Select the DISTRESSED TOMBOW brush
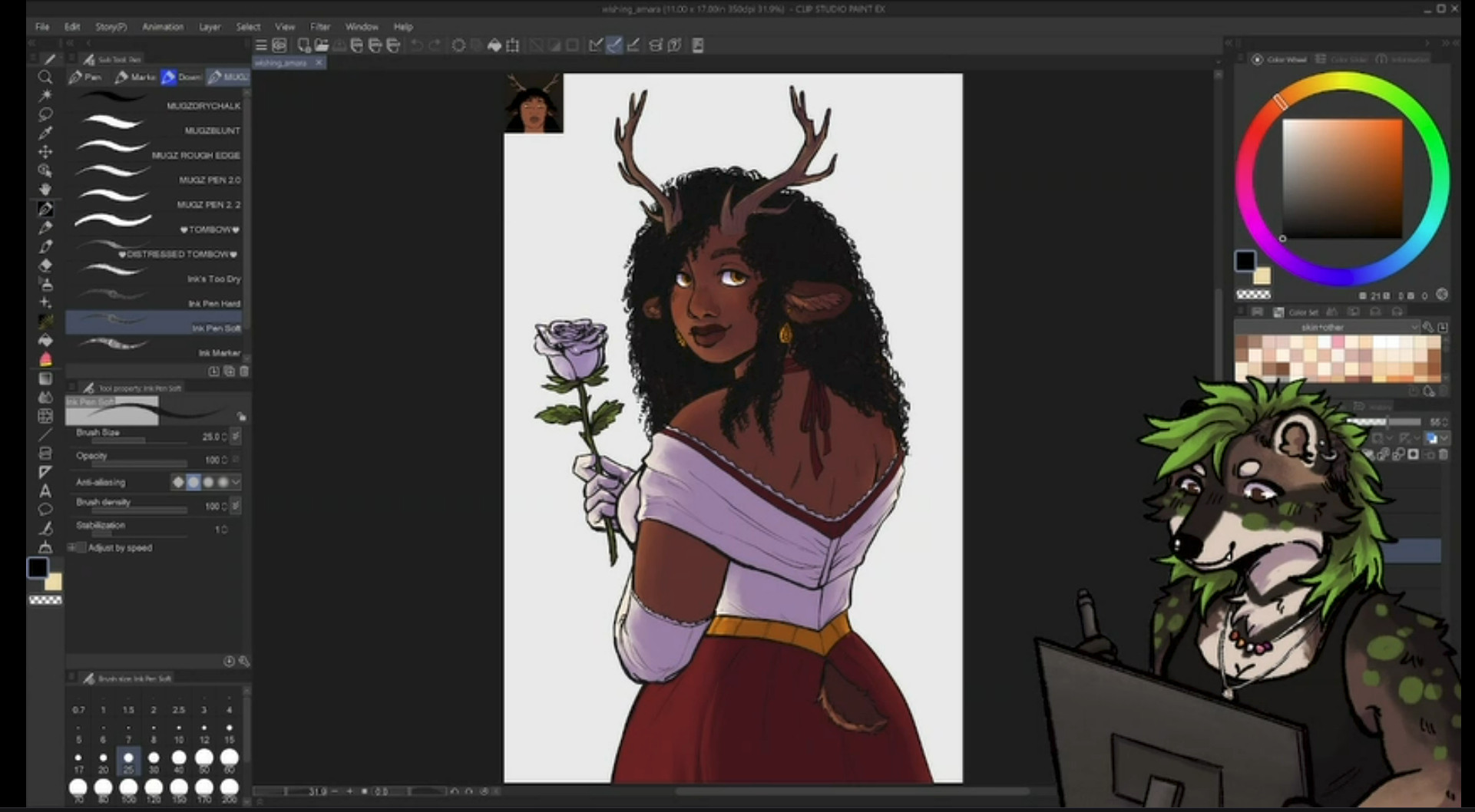The width and height of the screenshot is (1475, 812). [154, 249]
